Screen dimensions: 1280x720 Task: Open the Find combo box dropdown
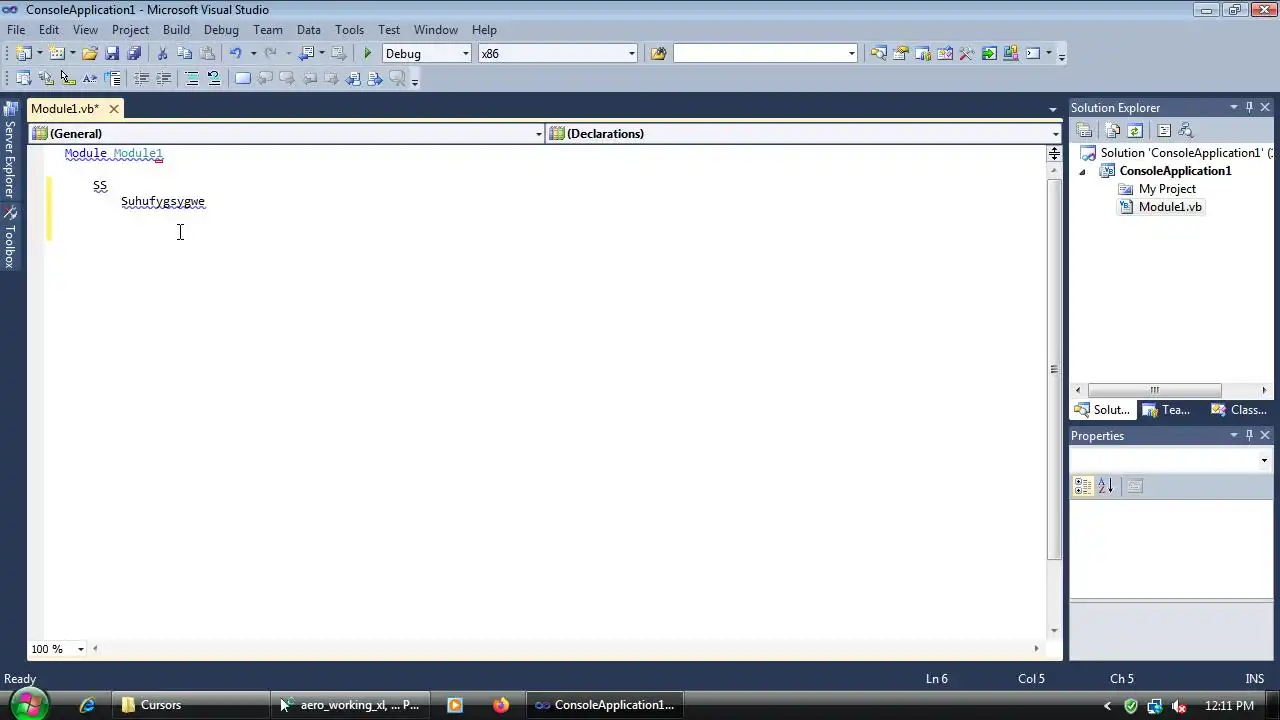coord(852,53)
